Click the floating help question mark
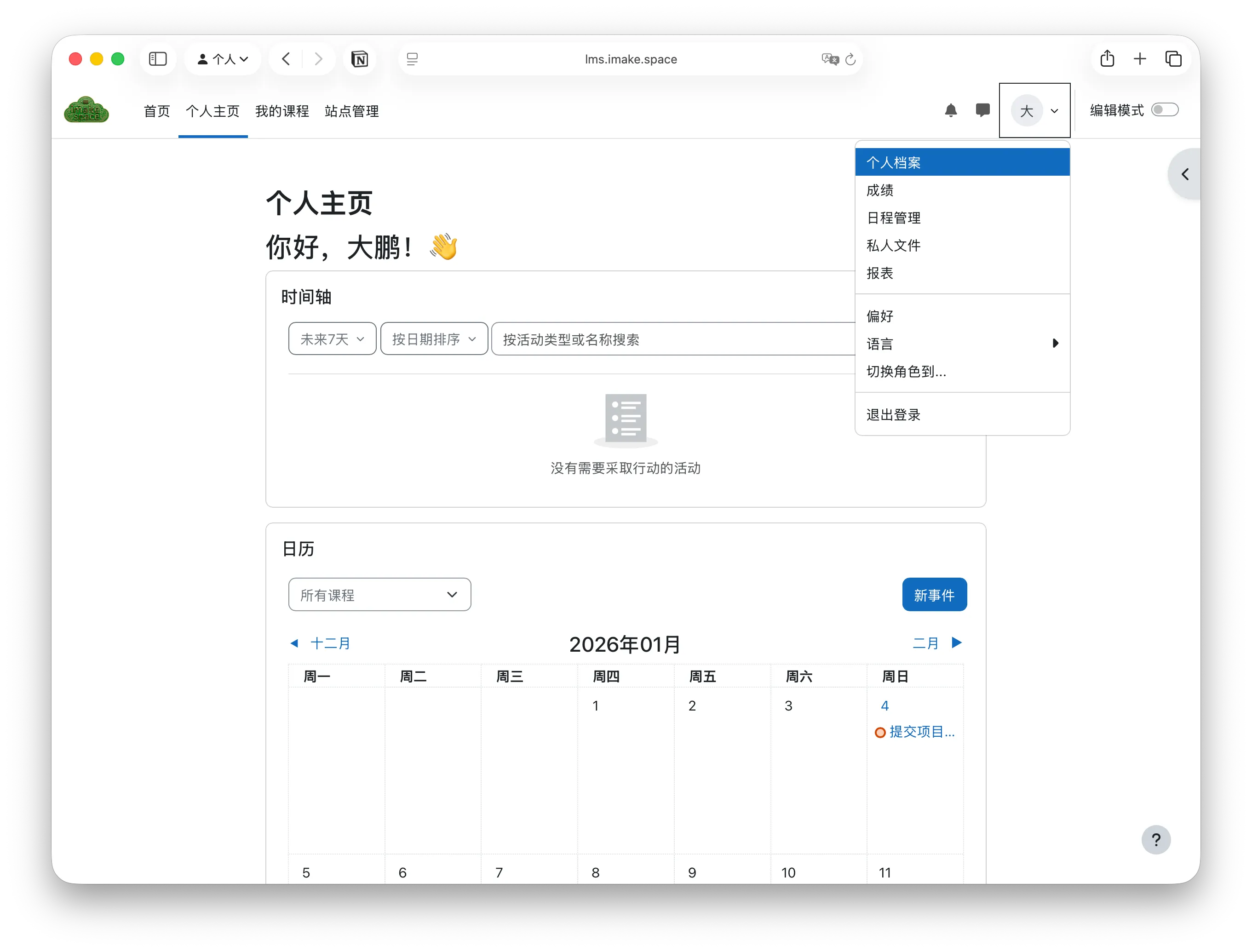1252x952 pixels. click(1156, 840)
